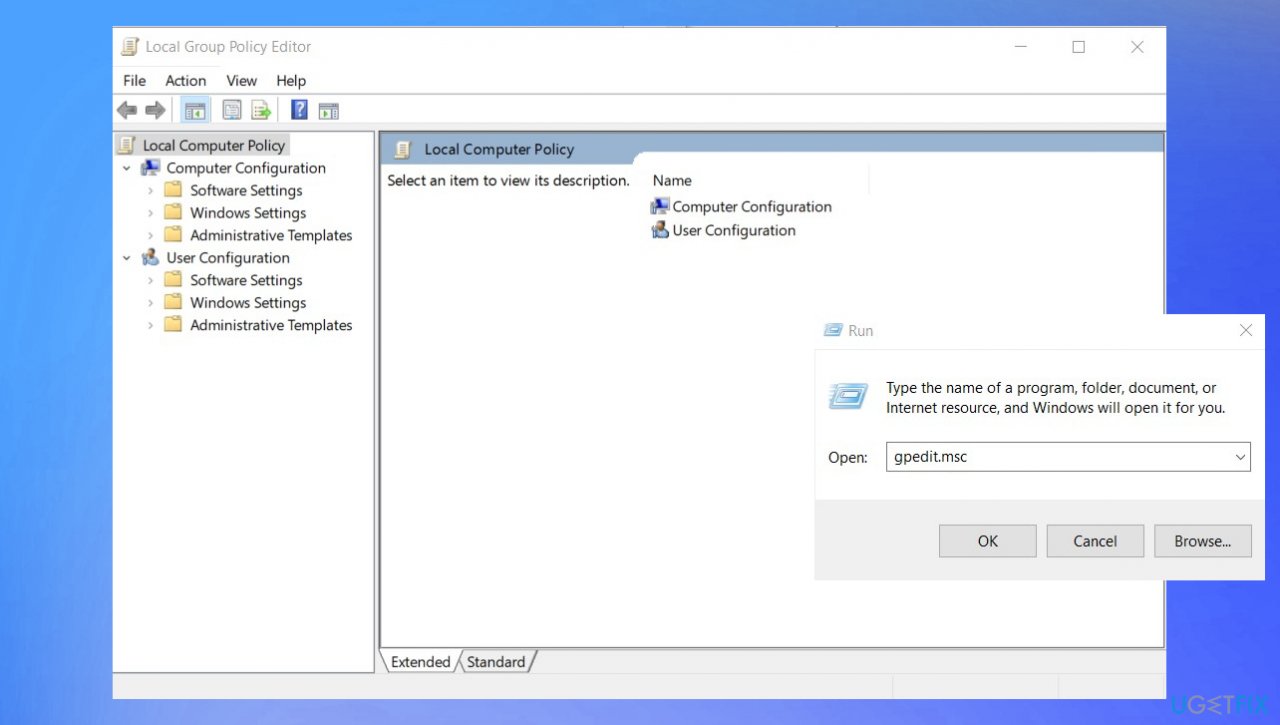Select Administrative Templates under User Configuration
Screen dimensions: 1280x725
click(271, 325)
